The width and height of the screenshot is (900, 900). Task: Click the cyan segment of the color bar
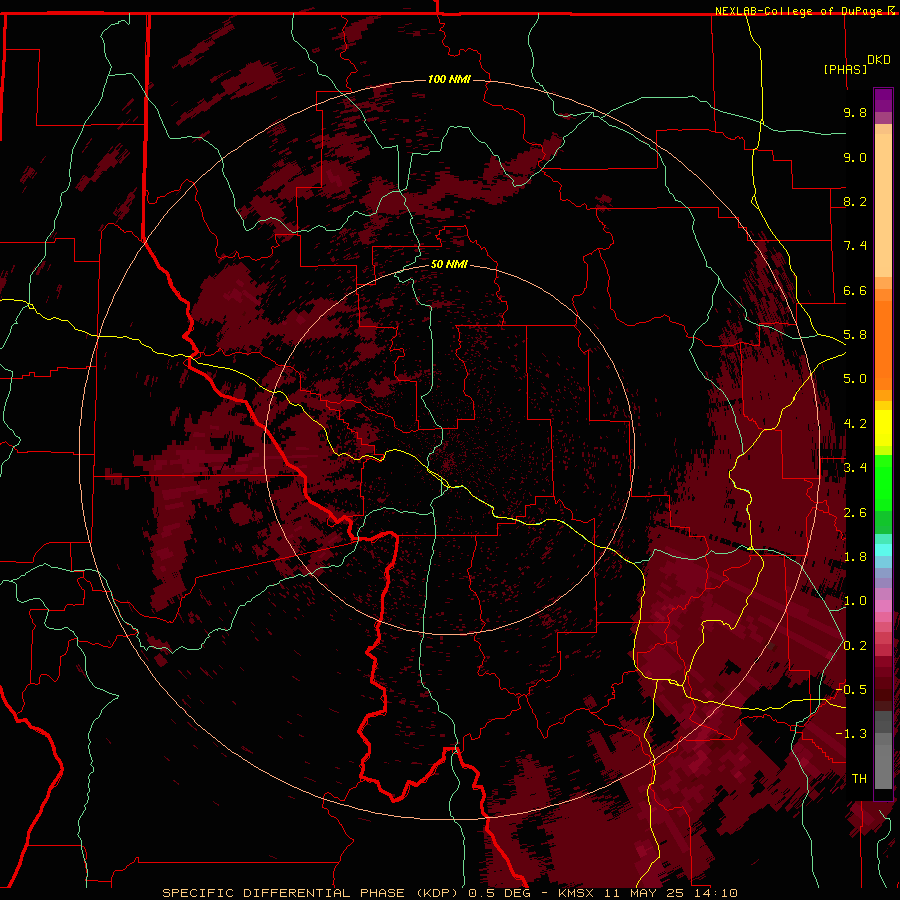click(x=883, y=549)
